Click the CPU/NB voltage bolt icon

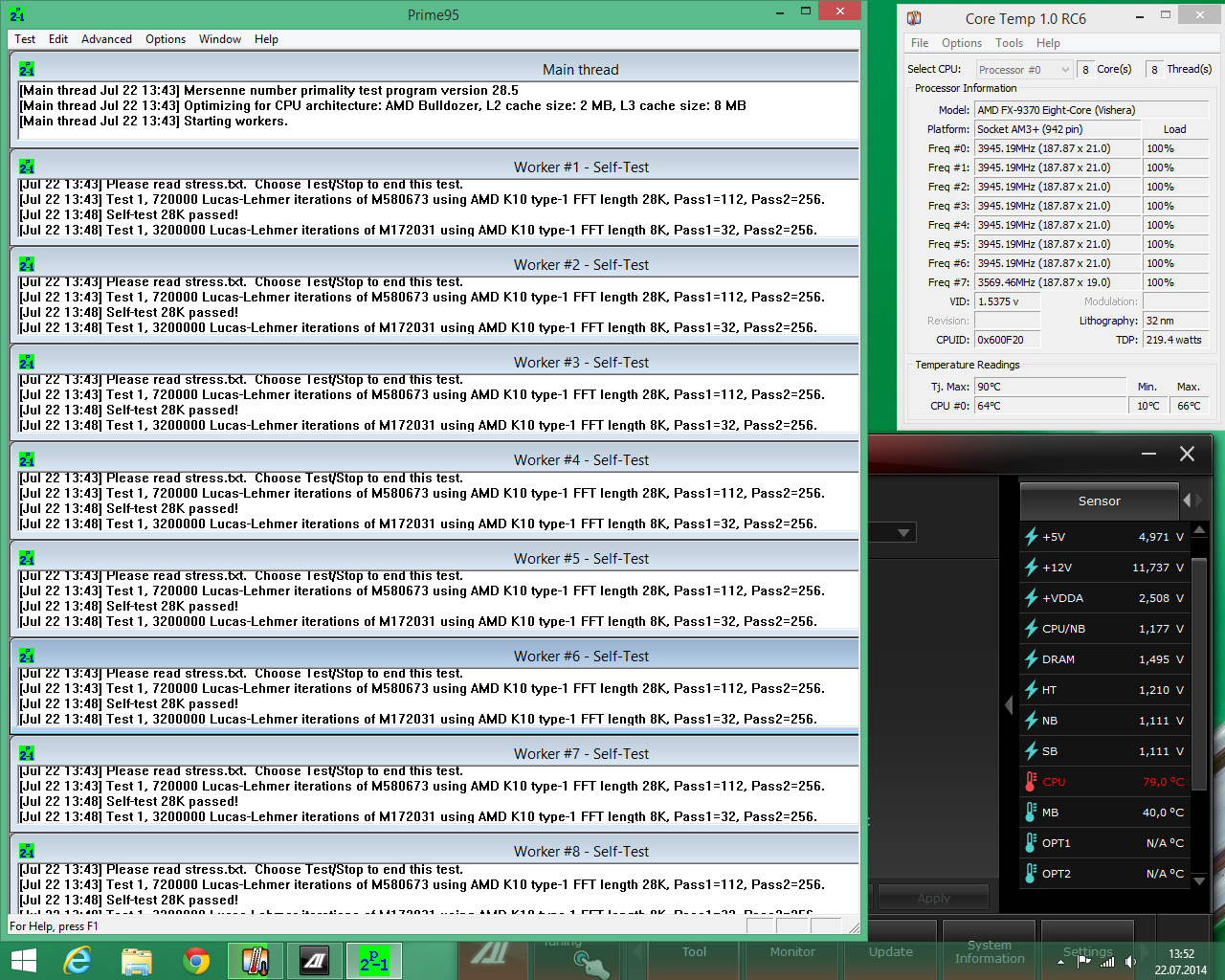[1032, 629]
